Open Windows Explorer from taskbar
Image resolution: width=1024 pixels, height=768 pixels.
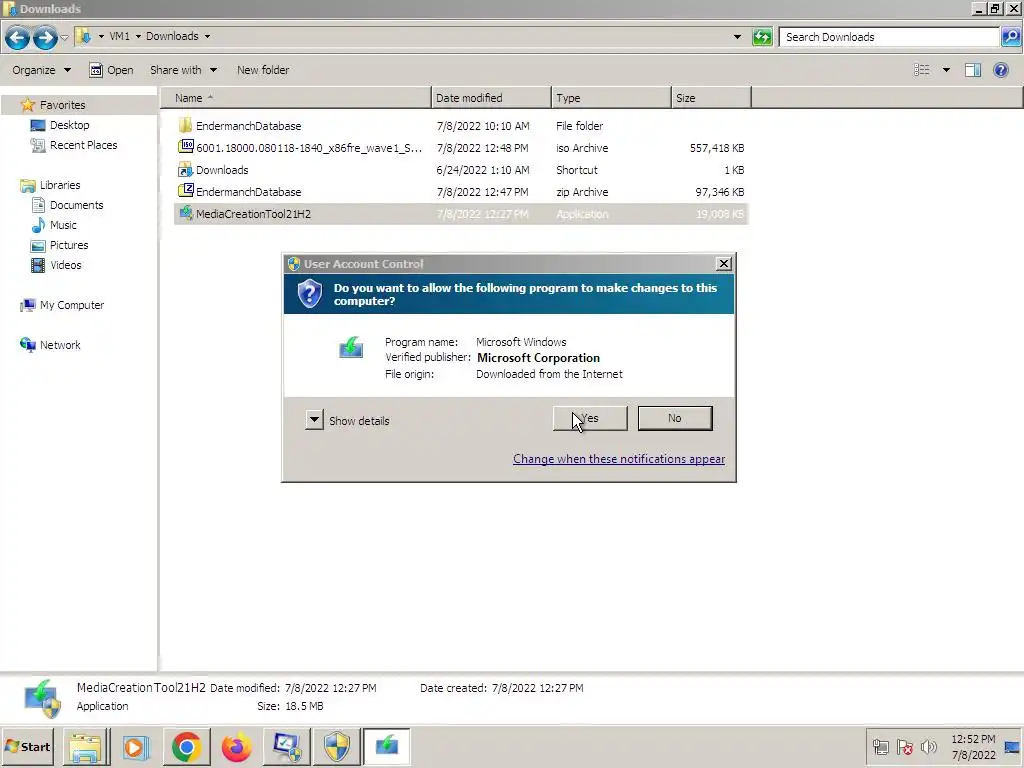pos(86,747)
